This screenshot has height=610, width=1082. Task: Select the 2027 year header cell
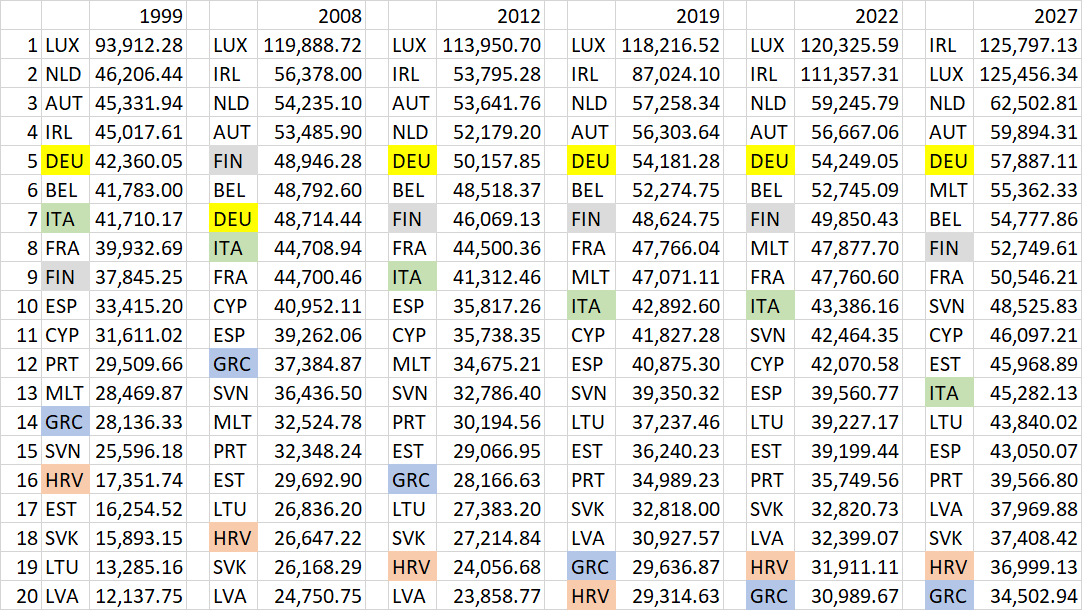pyautogui.click(x=1027, y=15)
